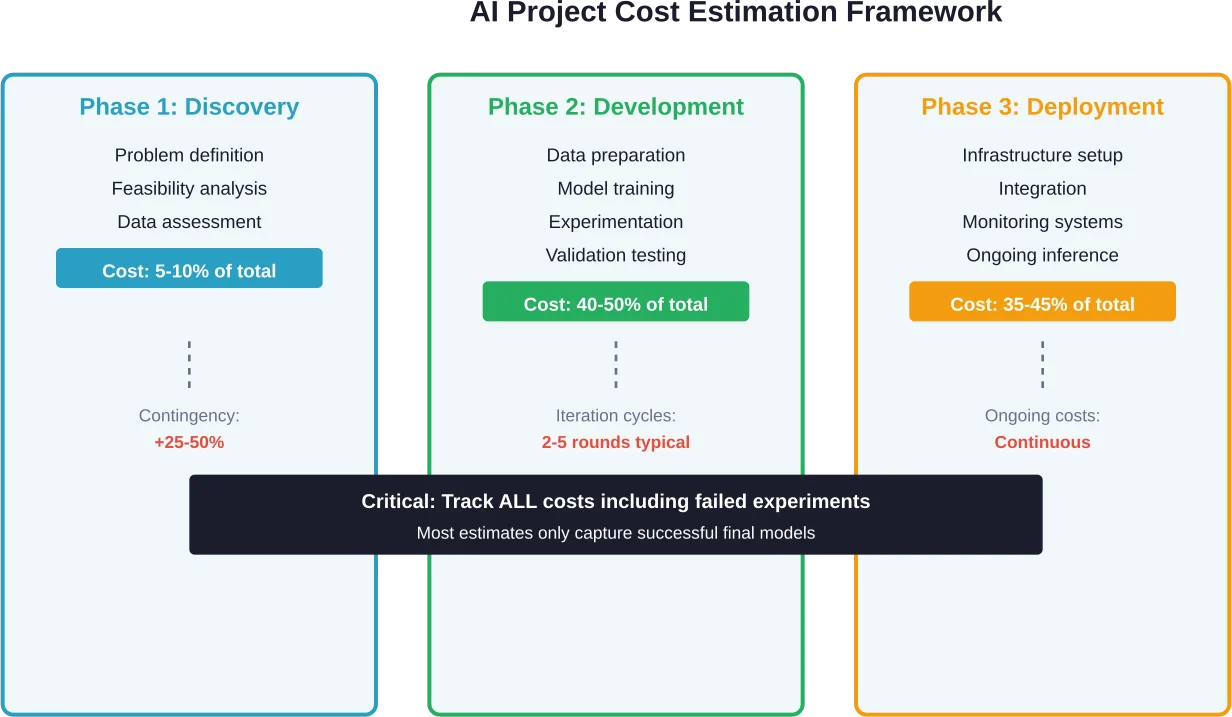Click the Model training item
Viewport: 1232px width, 717px height.
pos(615,188)
